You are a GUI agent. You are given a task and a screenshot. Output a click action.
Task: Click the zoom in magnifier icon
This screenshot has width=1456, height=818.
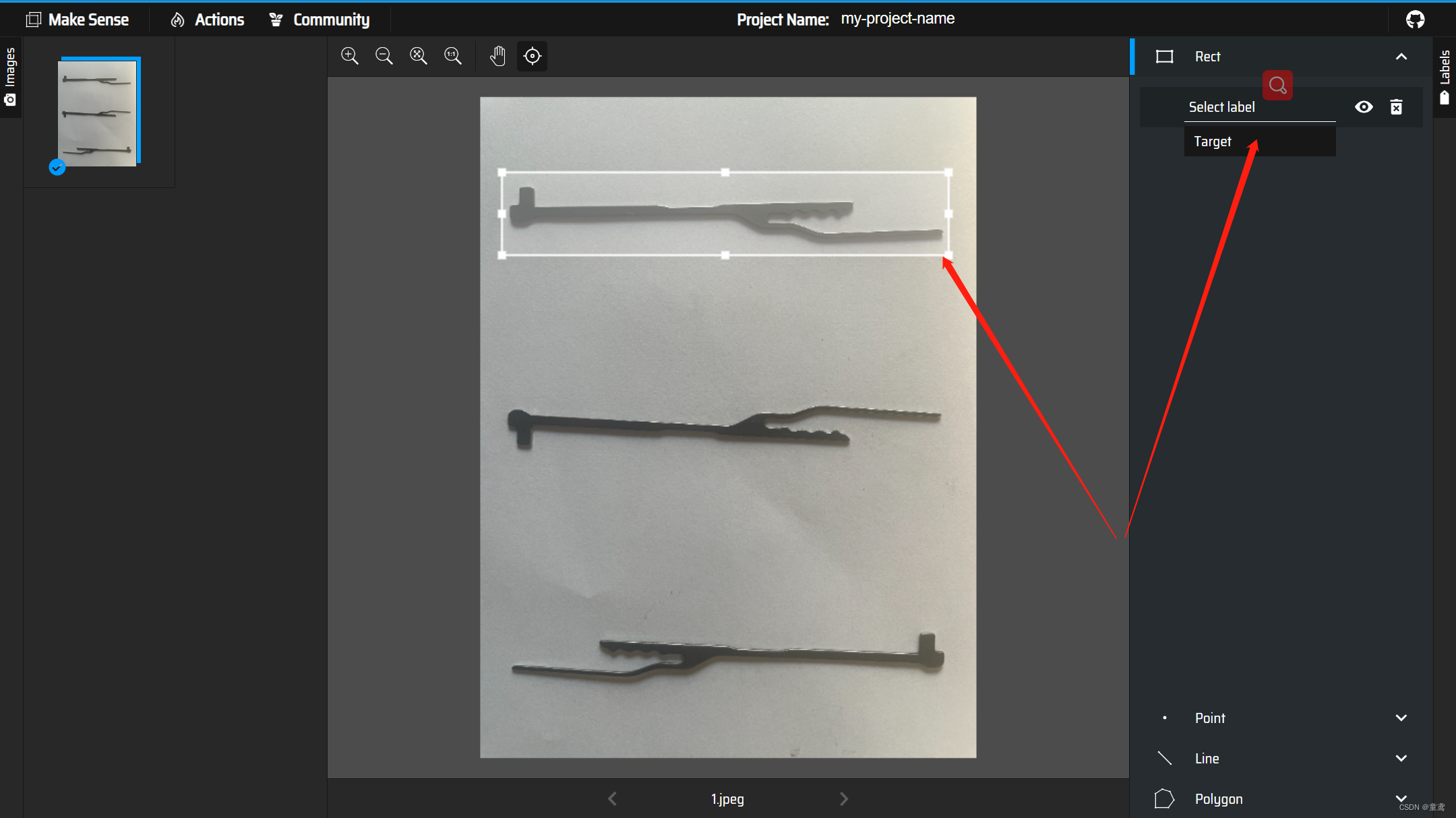(349, 56)
